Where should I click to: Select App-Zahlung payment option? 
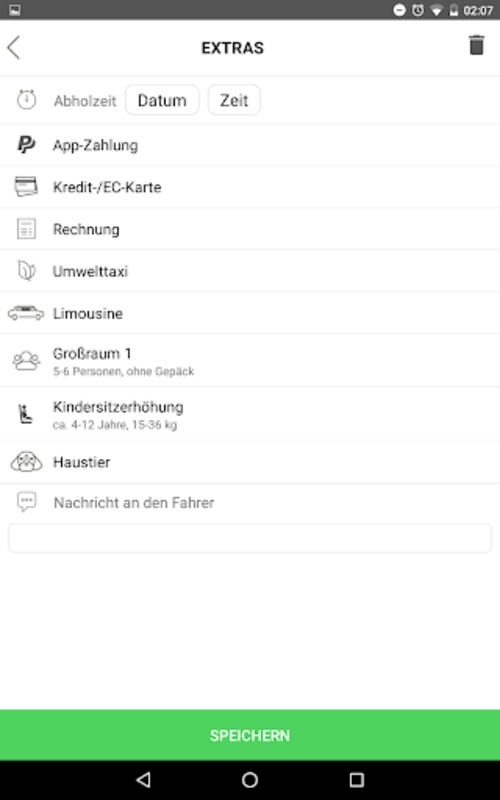[250, 145]
